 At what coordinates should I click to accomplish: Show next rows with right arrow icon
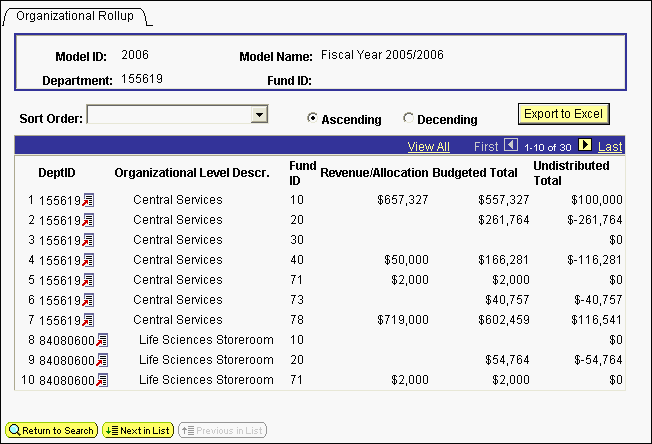point(585,146)
